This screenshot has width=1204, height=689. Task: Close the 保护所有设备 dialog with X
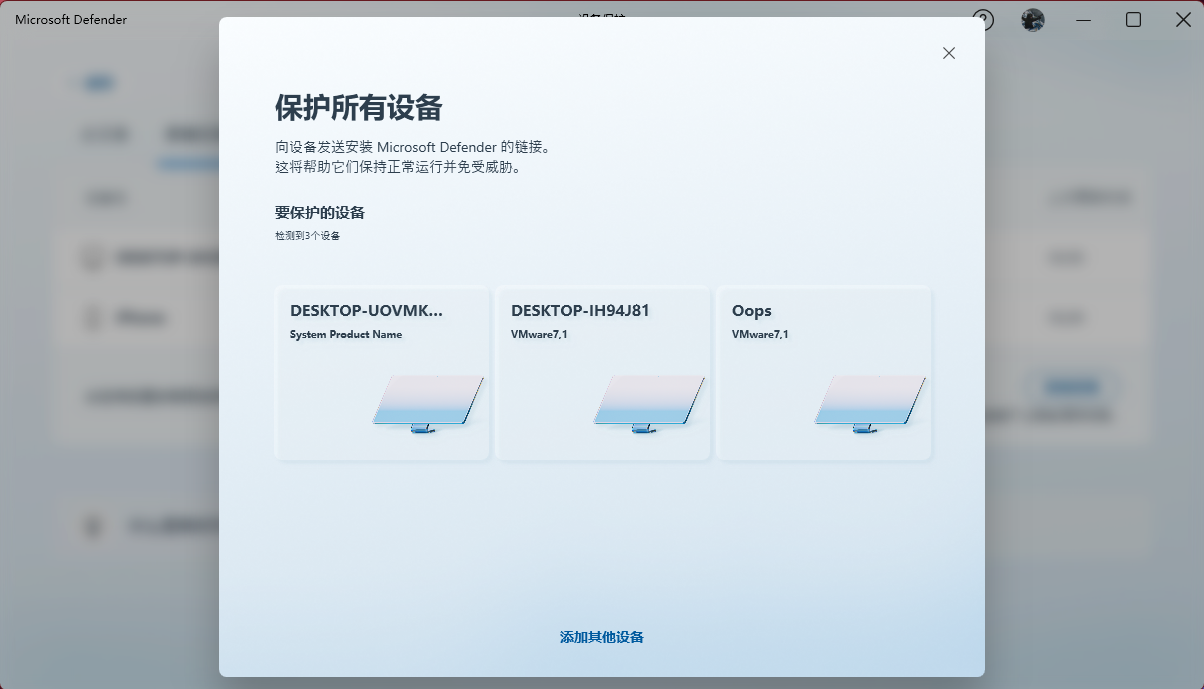pyautogui.click(x=948, y=52)
